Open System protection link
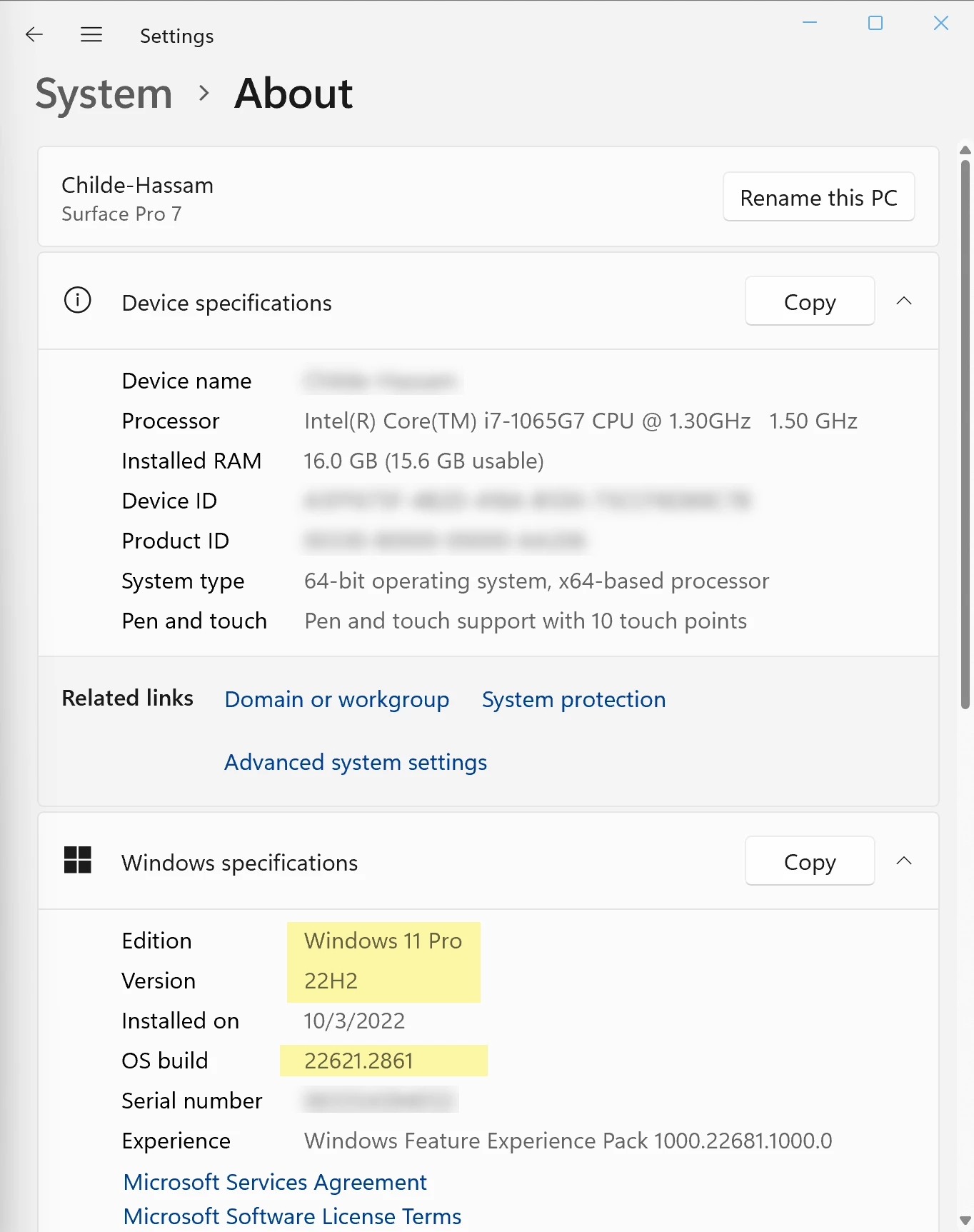 (x=574, y=699)
